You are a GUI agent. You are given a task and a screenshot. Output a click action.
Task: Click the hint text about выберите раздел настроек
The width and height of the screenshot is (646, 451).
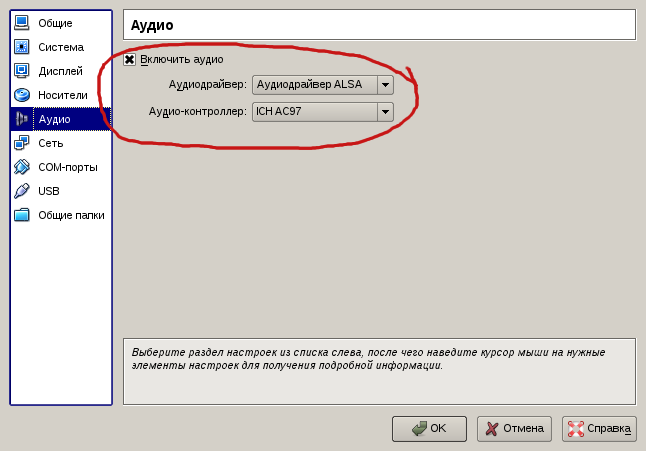click(x=368, y=359)
